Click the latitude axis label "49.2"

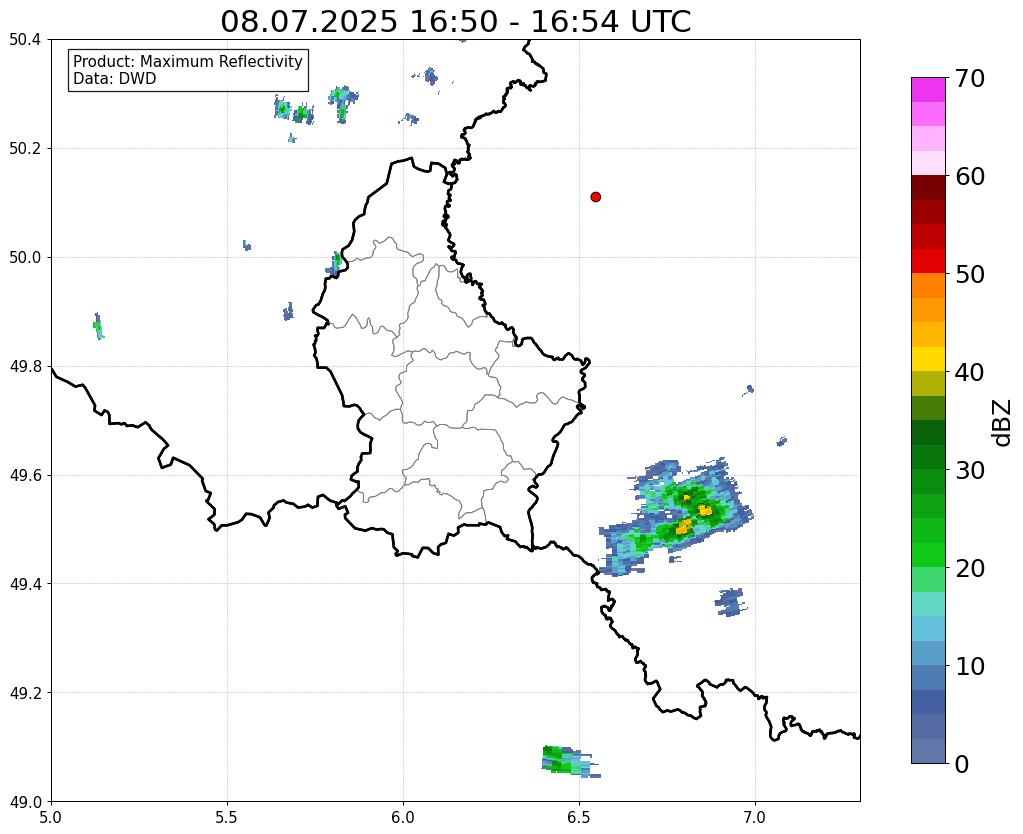click(x=25, y=693)
